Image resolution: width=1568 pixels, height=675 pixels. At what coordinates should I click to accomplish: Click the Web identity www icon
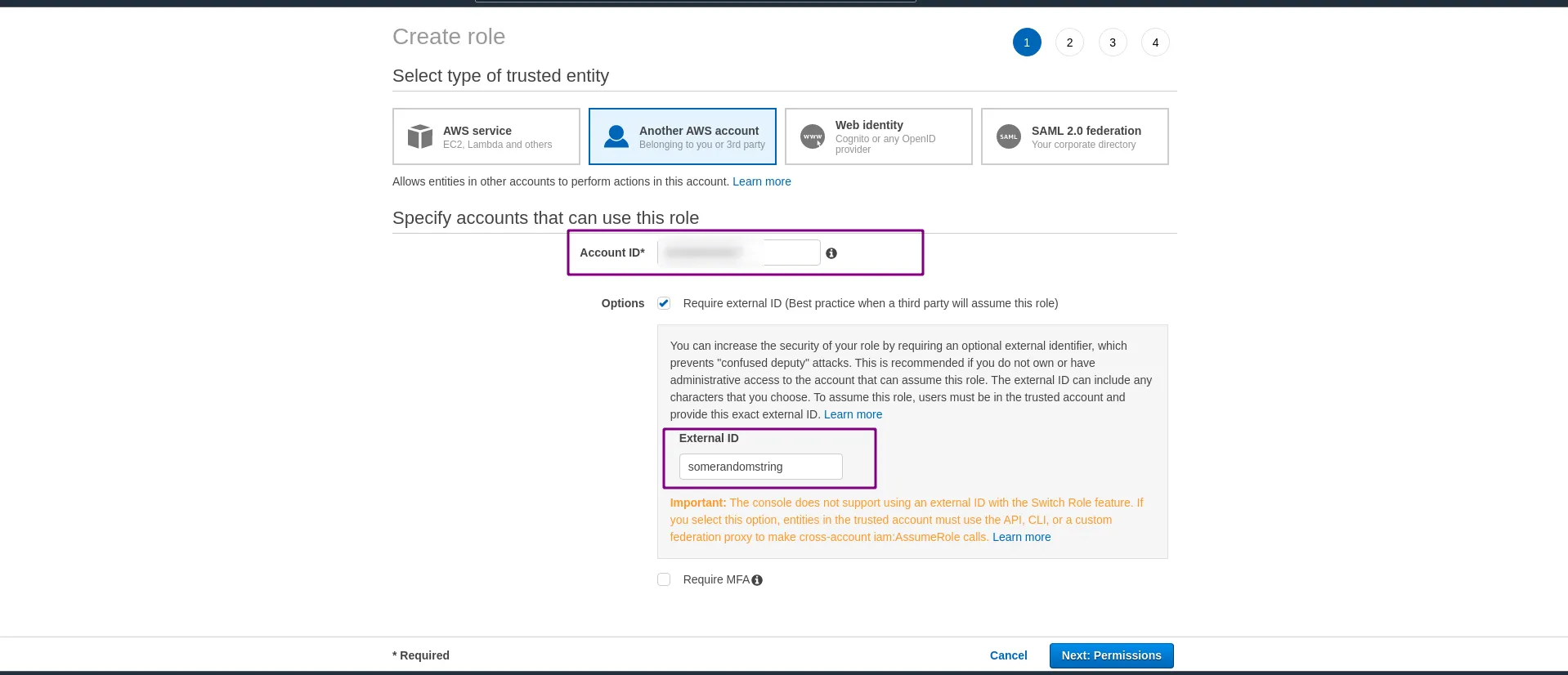click(812, 136)
